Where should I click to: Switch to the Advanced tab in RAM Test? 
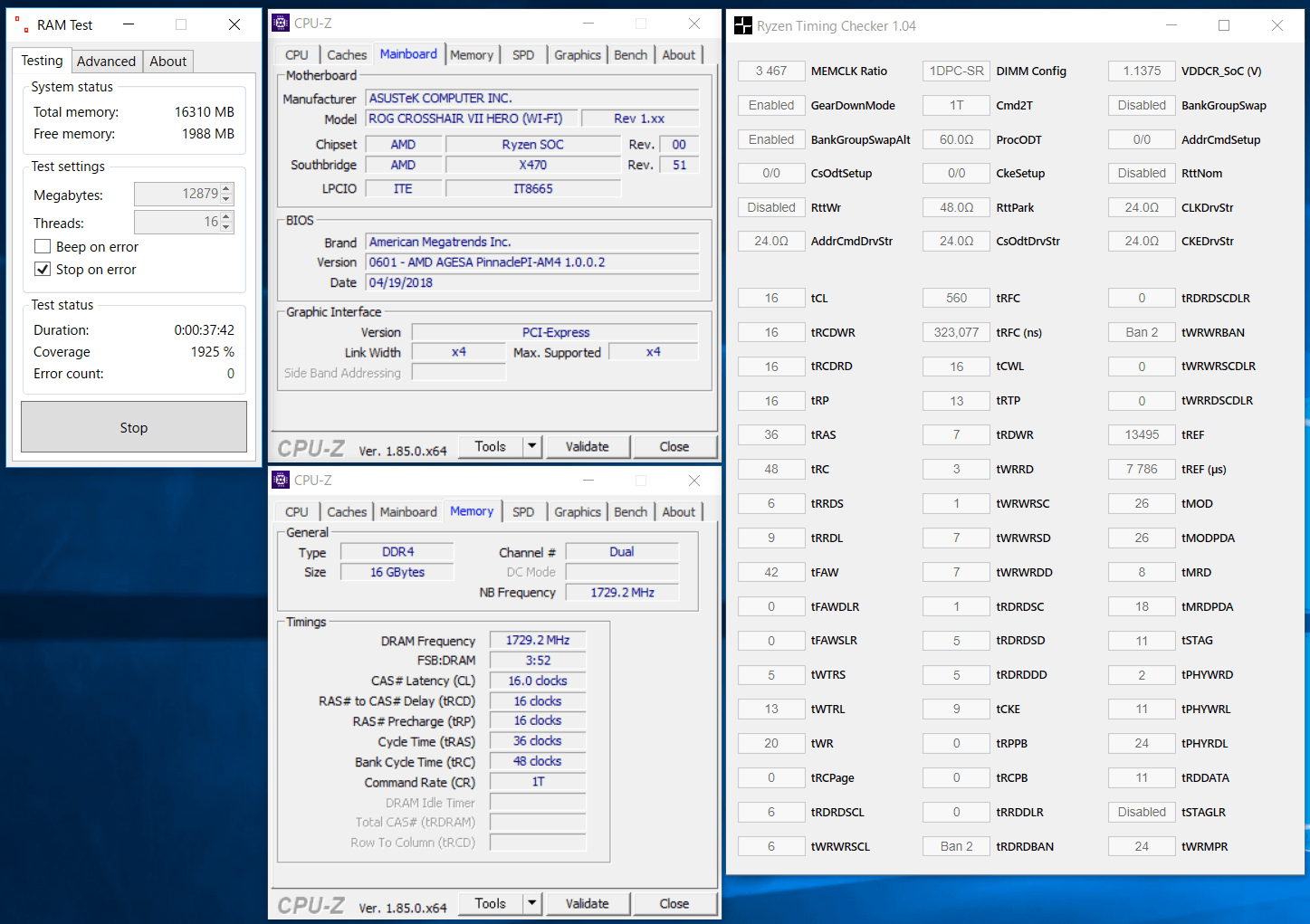[106, 62]
